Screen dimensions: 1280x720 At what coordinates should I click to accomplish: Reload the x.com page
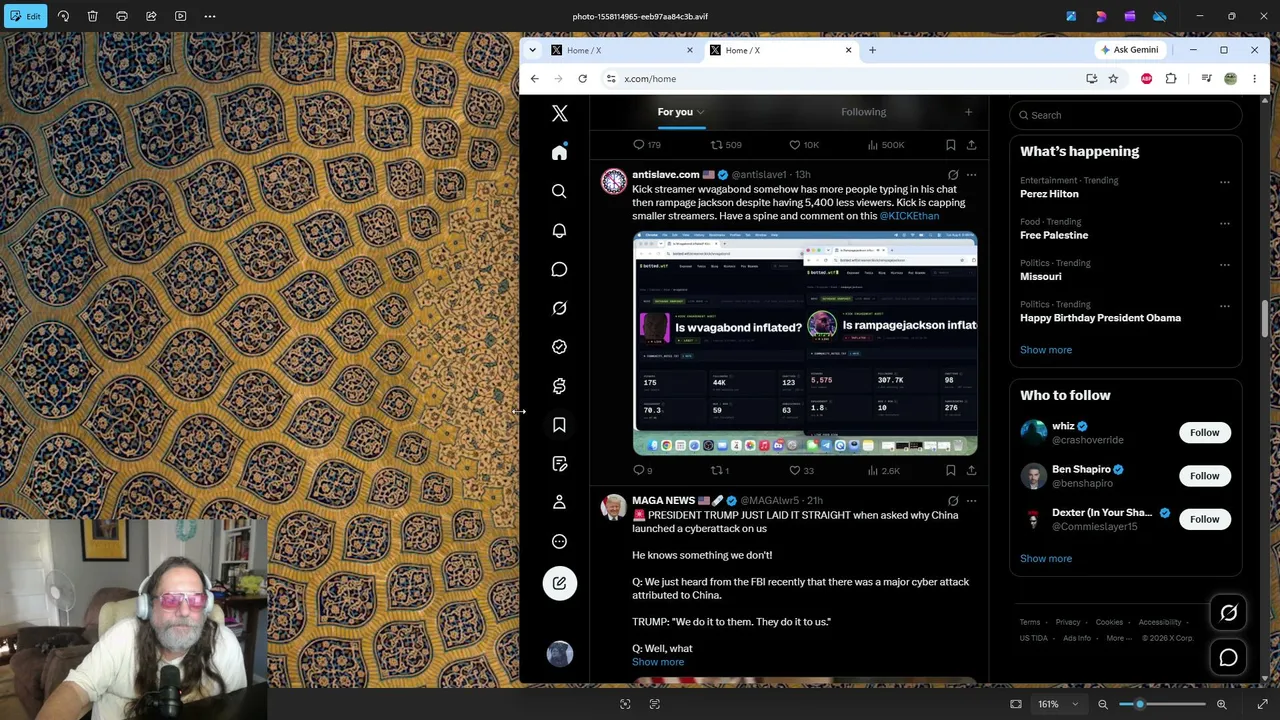tap(582, 79)
